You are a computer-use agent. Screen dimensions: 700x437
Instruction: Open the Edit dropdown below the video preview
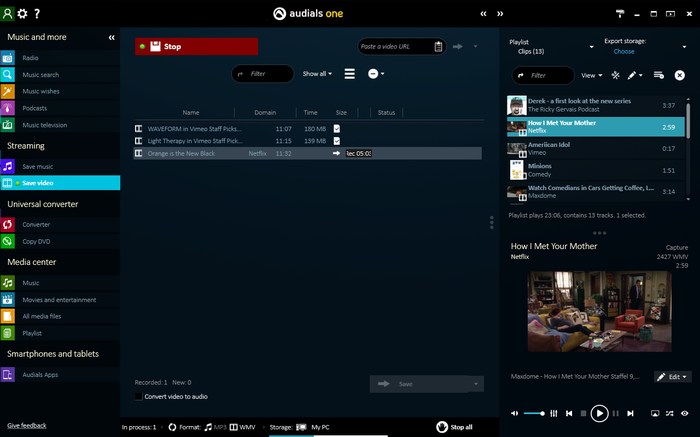[x=672, y=377]
